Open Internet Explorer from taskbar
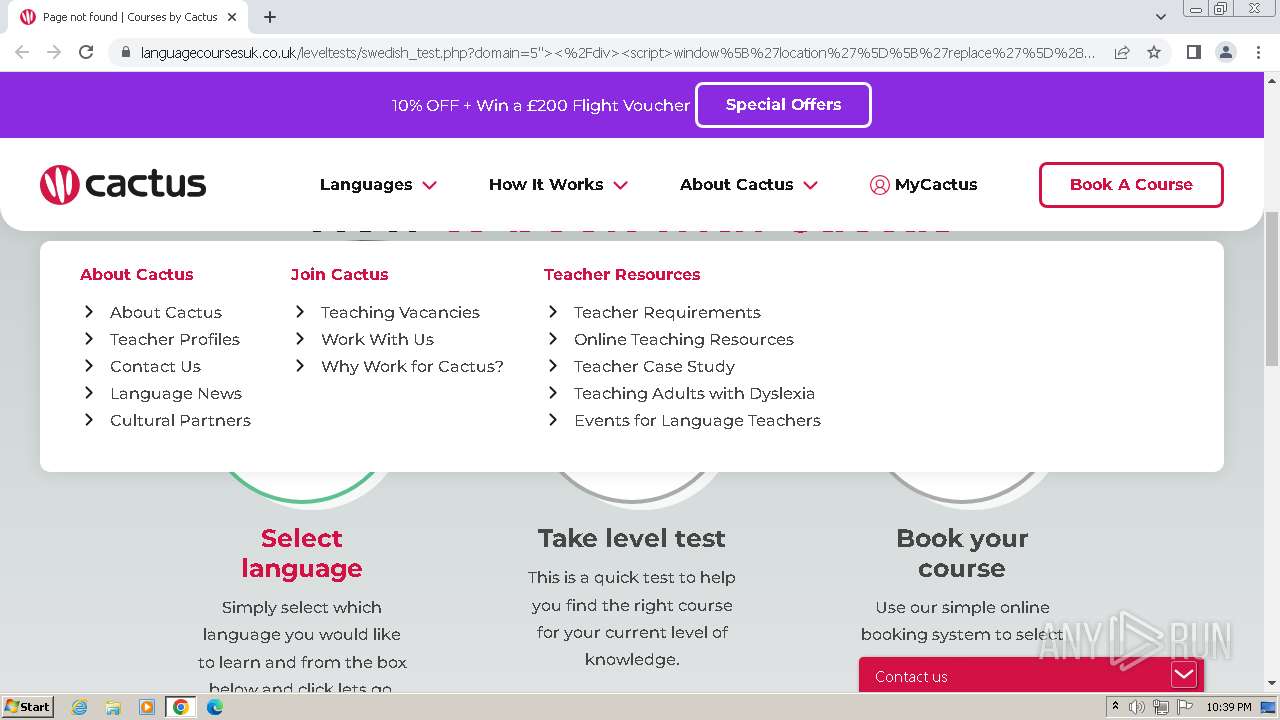This screenshot has height=720, width=1280. tap(79, 707)
